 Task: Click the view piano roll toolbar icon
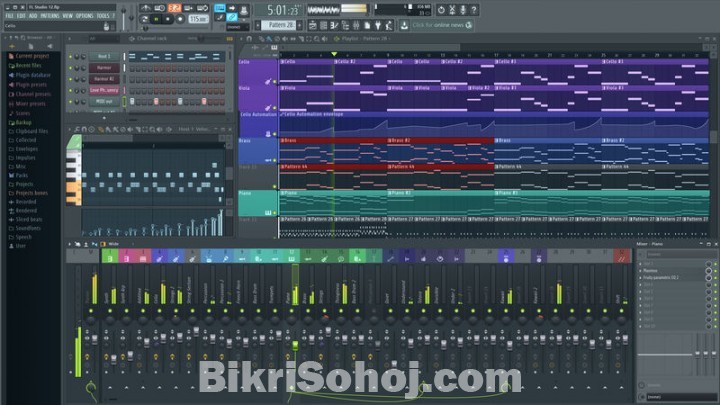click(333, 25)
